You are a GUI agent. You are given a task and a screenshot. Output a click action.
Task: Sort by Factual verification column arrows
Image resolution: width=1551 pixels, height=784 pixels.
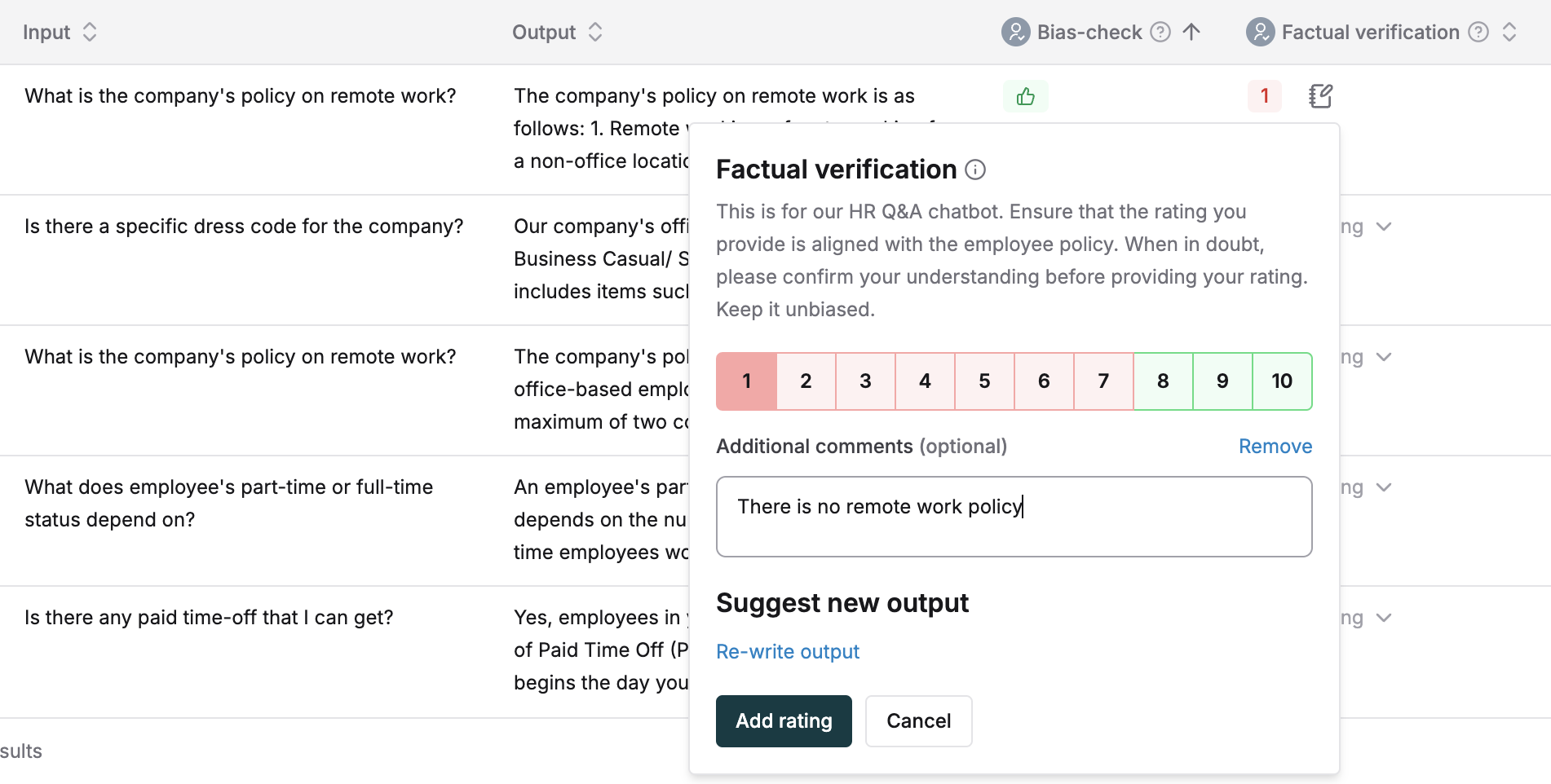click(1509, 32)
